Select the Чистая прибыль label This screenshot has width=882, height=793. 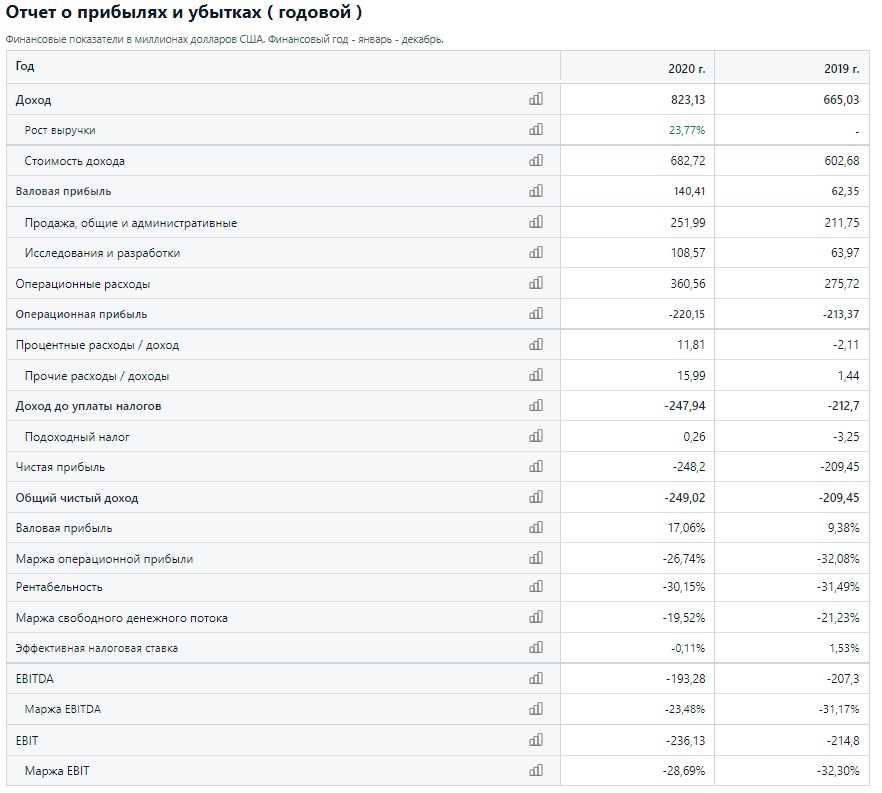tap(60, 467)
